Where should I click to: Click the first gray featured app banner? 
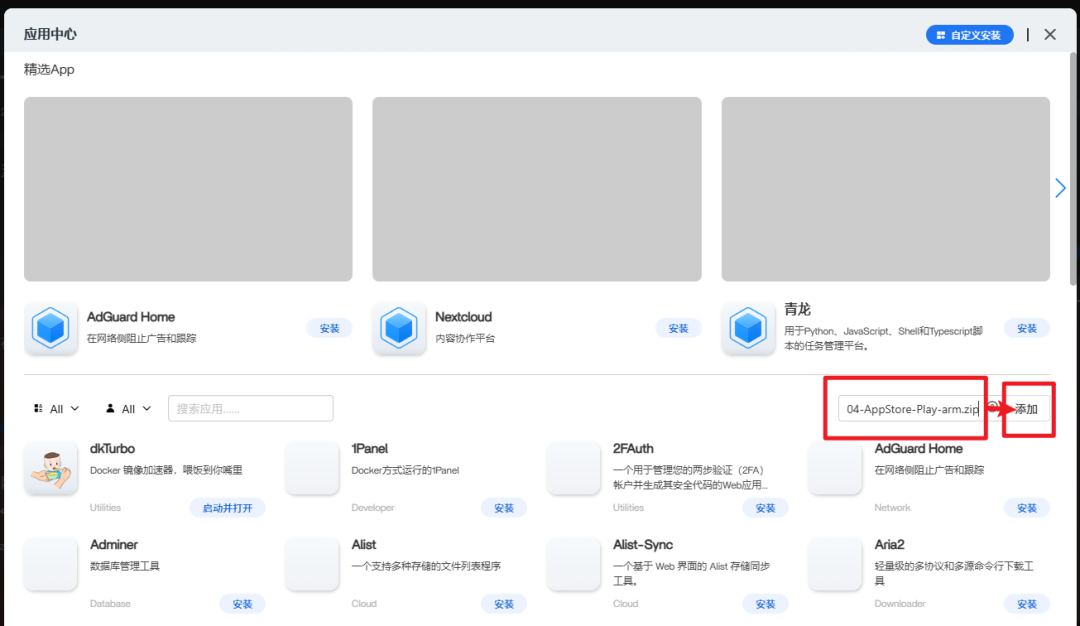point(188,187)
